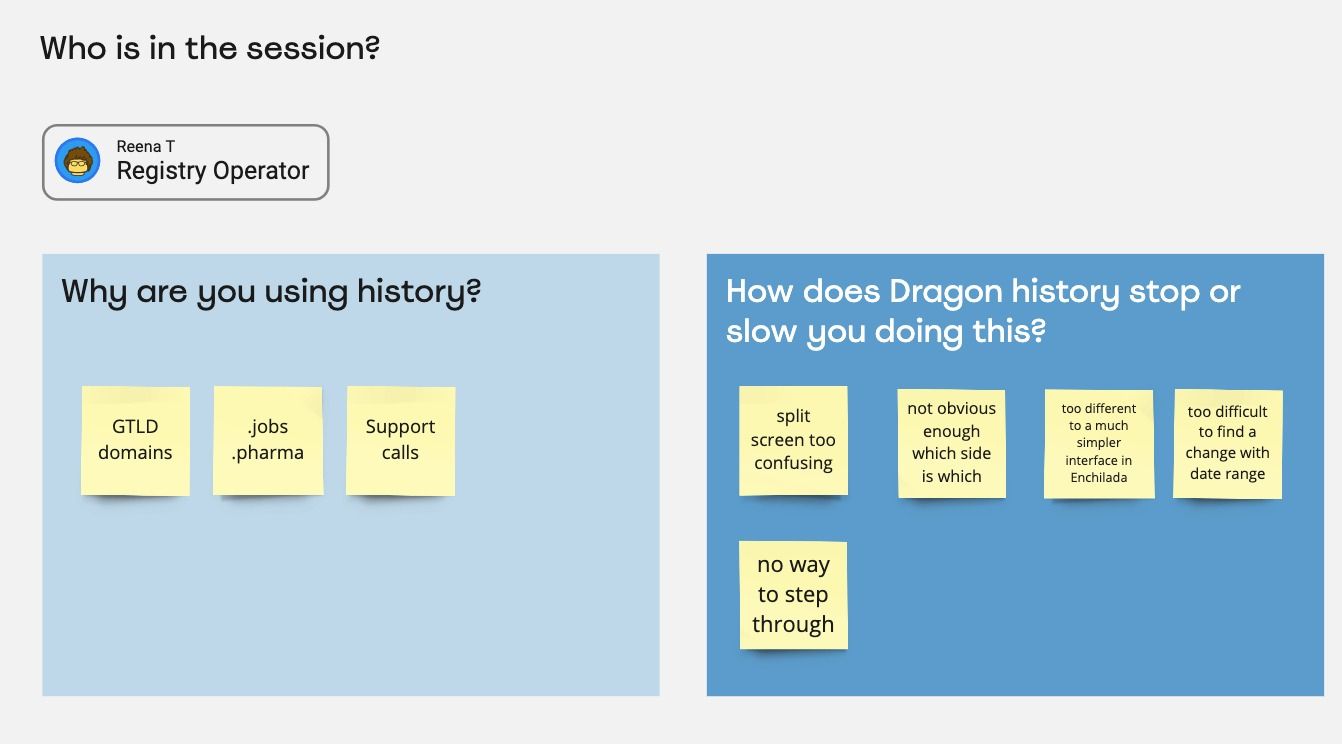The image size is (1342, 744).
Task: Click the 'Registry Operator' role text
Action: pos(213,171)
